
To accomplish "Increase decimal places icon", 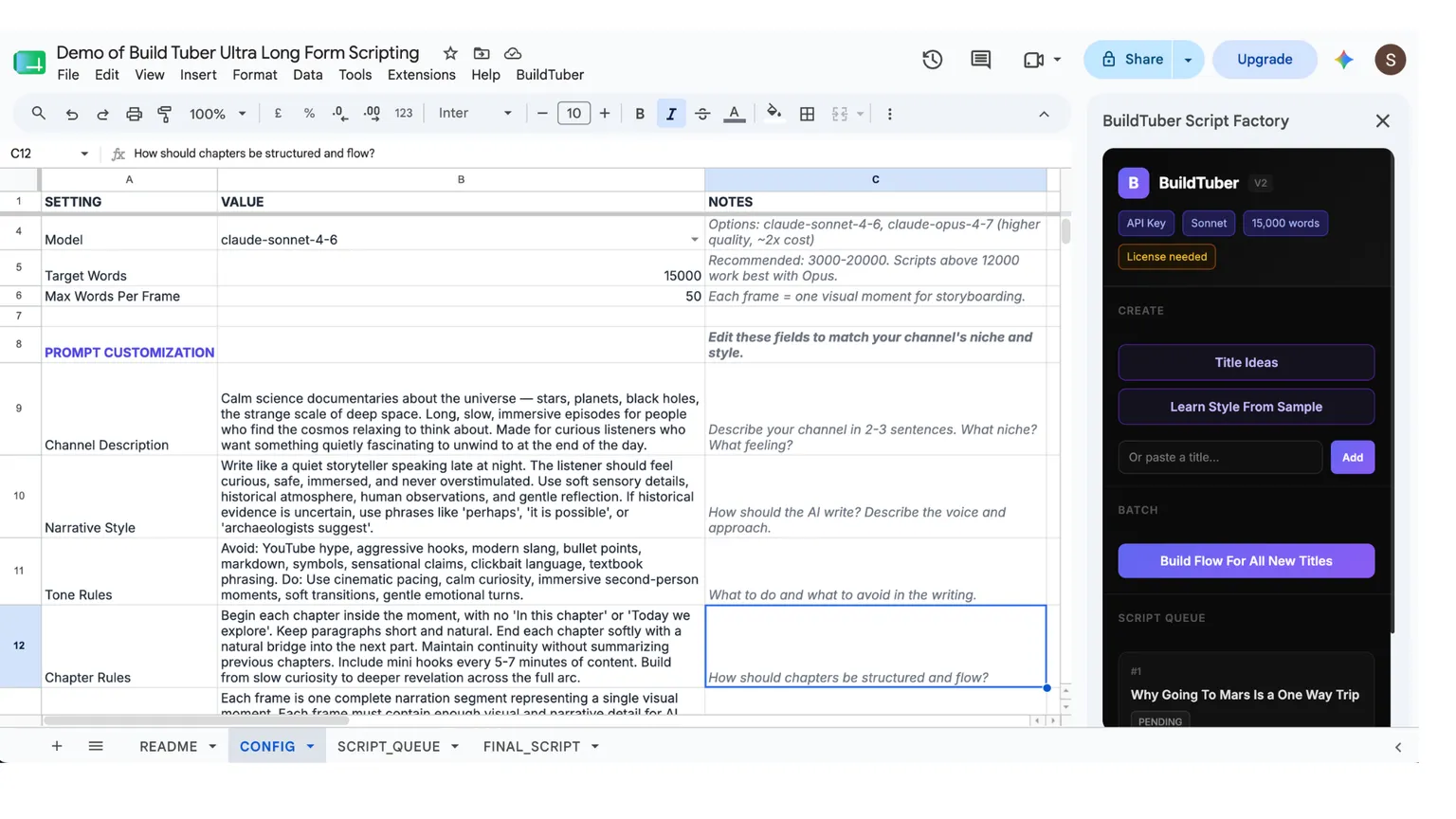I will click(372, 114).
